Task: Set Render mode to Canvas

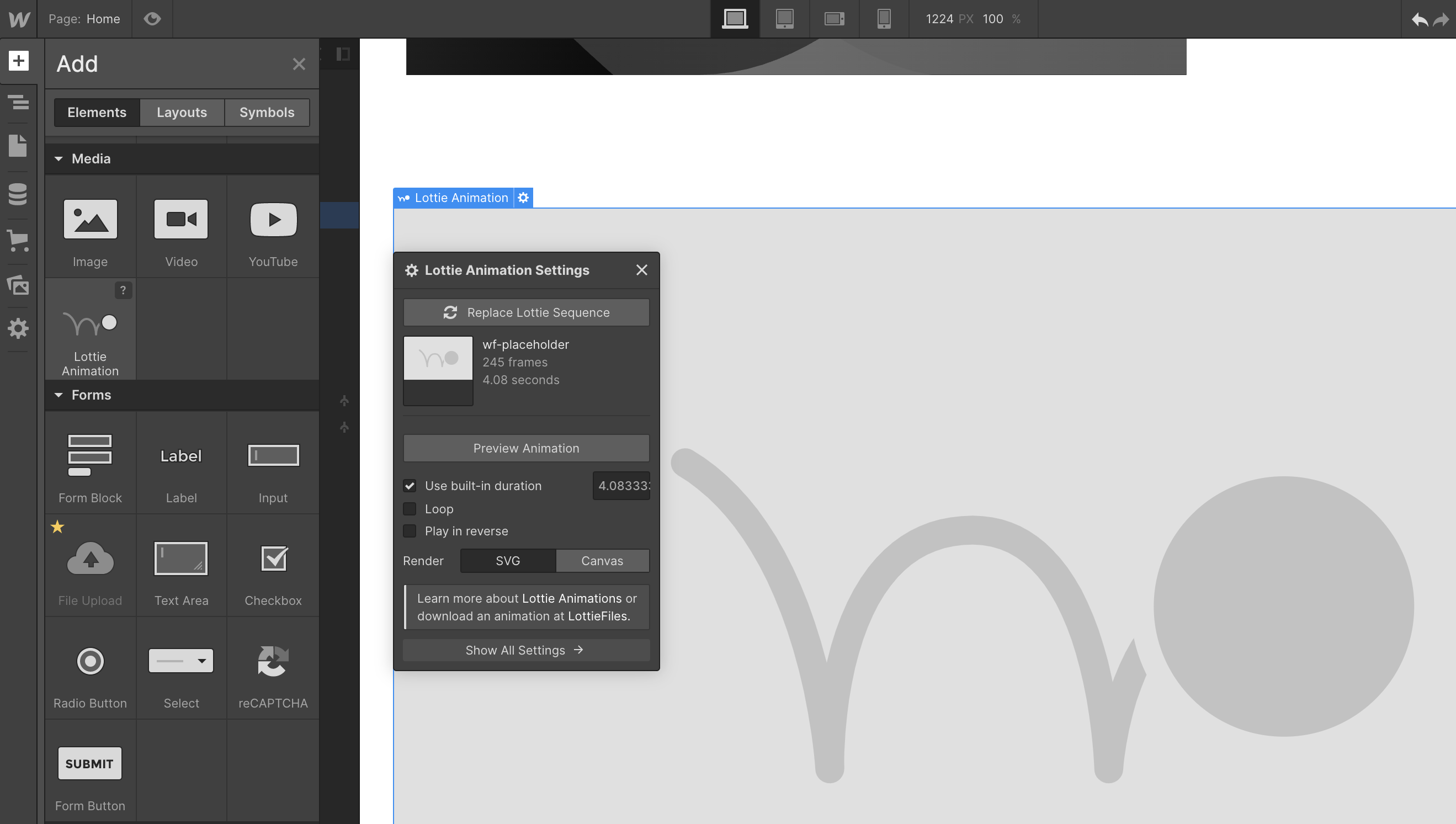Action: click(x=602, y=561)
